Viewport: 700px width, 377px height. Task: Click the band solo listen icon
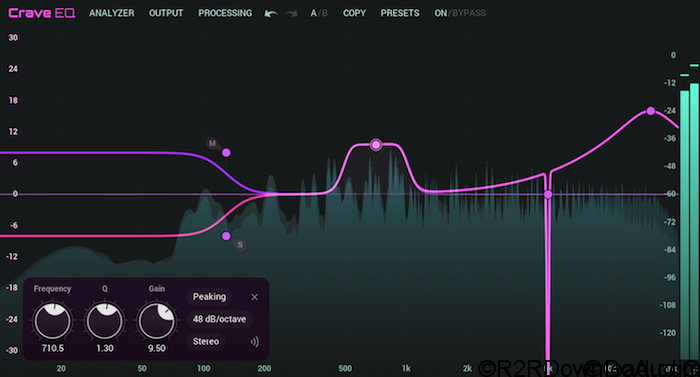254,342
